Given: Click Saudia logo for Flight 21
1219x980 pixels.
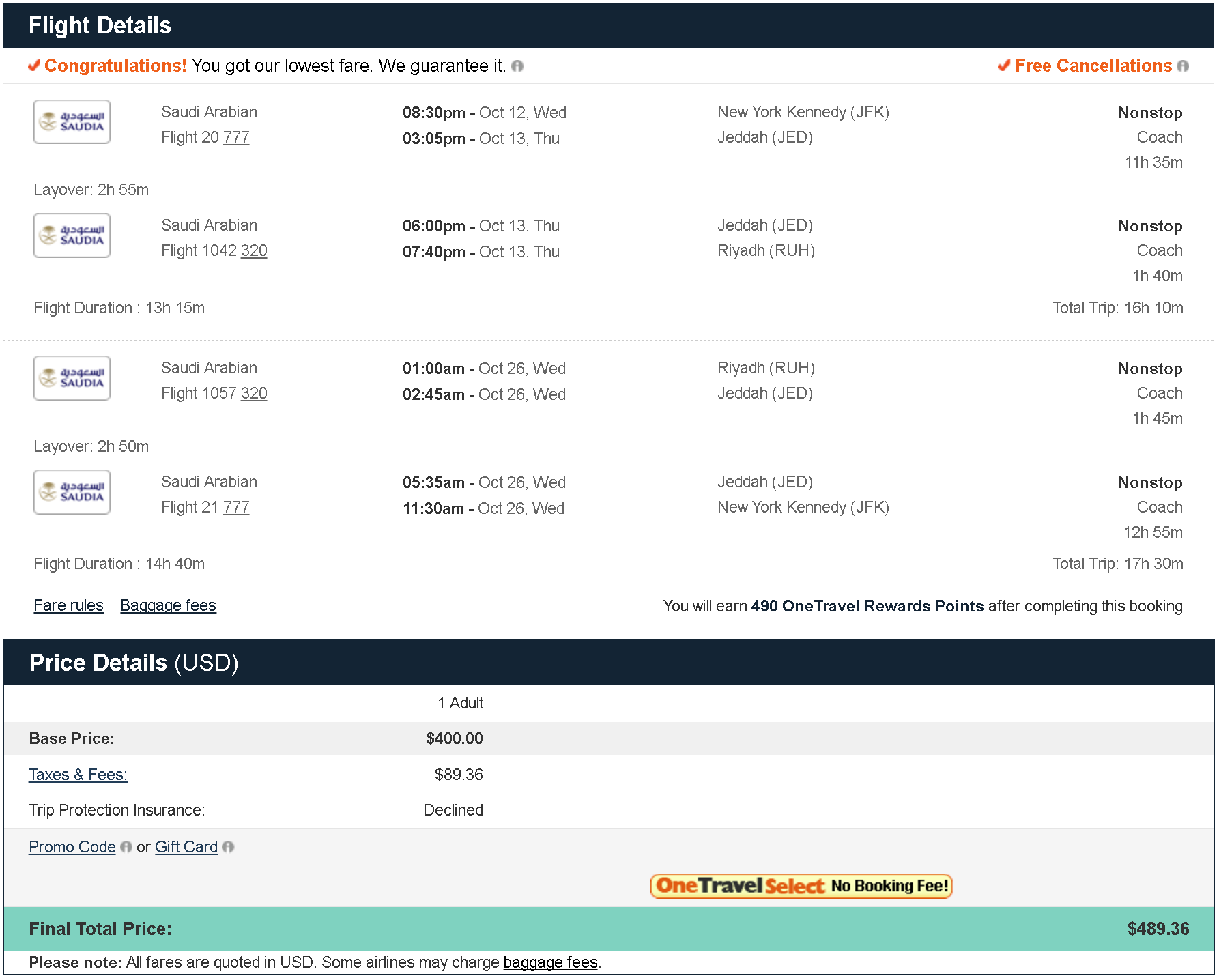Looking at the screenshot, I should tap(72, 492).
